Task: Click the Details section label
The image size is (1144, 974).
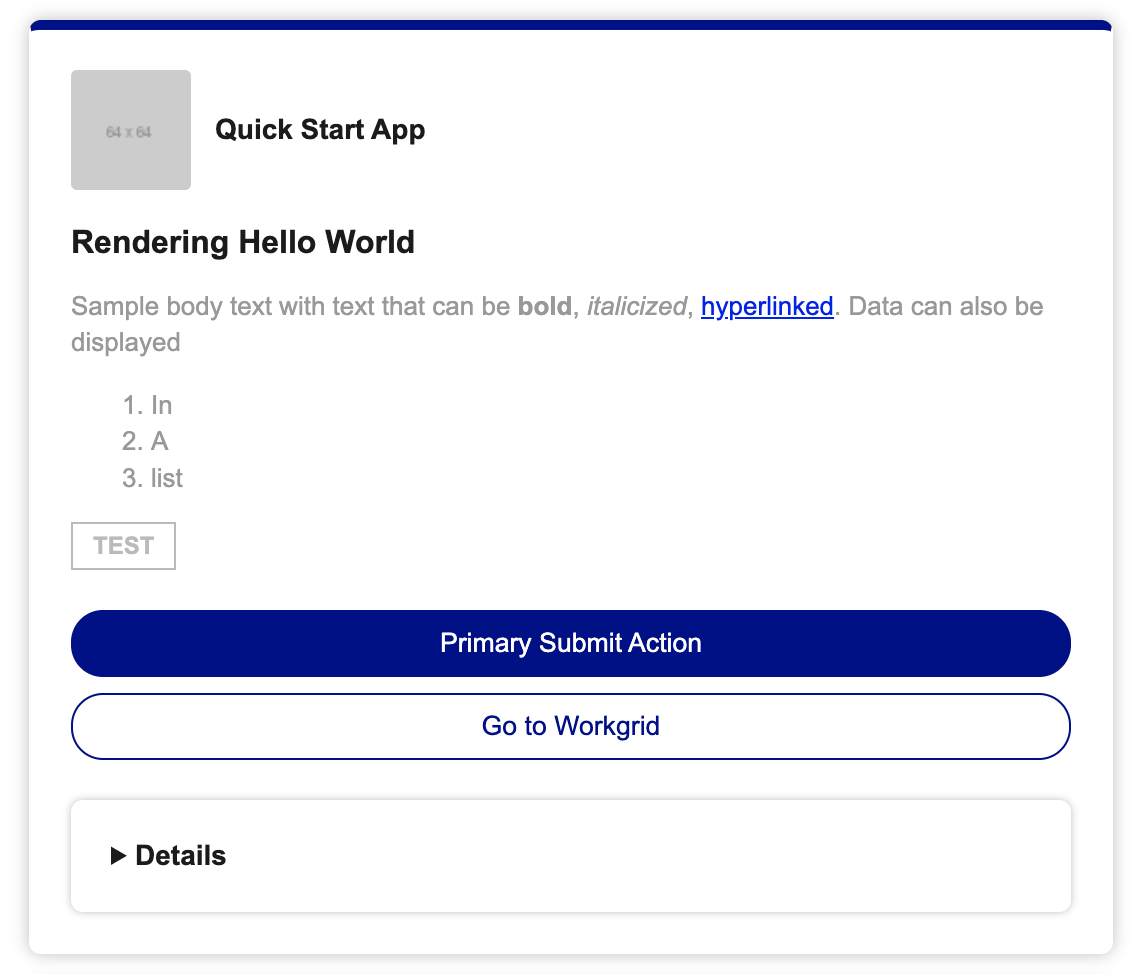Action: click(x=180, y=856)
